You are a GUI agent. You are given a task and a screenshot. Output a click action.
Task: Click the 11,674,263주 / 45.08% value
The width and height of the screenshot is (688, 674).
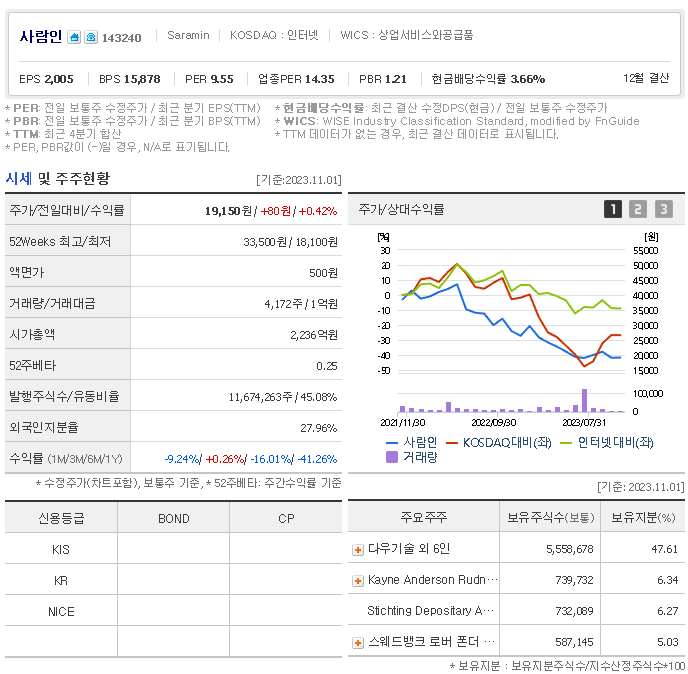[x=283, y=397]
